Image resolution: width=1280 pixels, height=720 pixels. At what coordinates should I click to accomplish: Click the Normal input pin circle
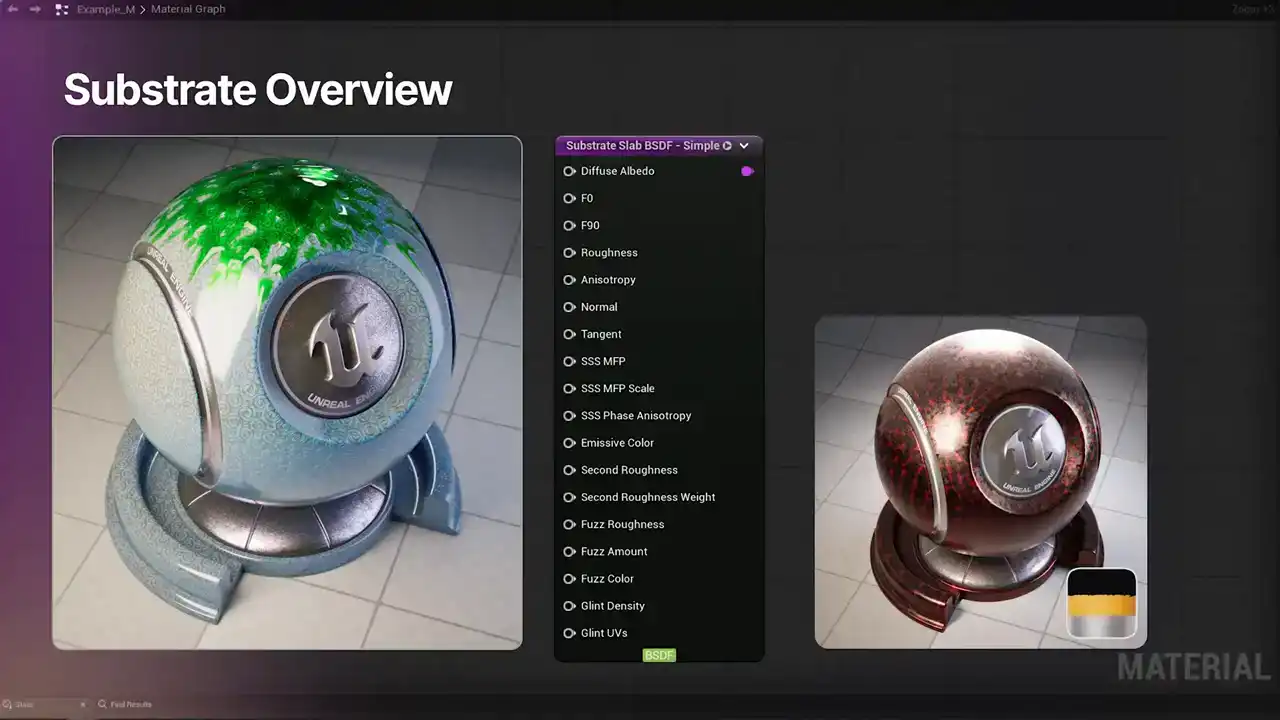[570, 307]
